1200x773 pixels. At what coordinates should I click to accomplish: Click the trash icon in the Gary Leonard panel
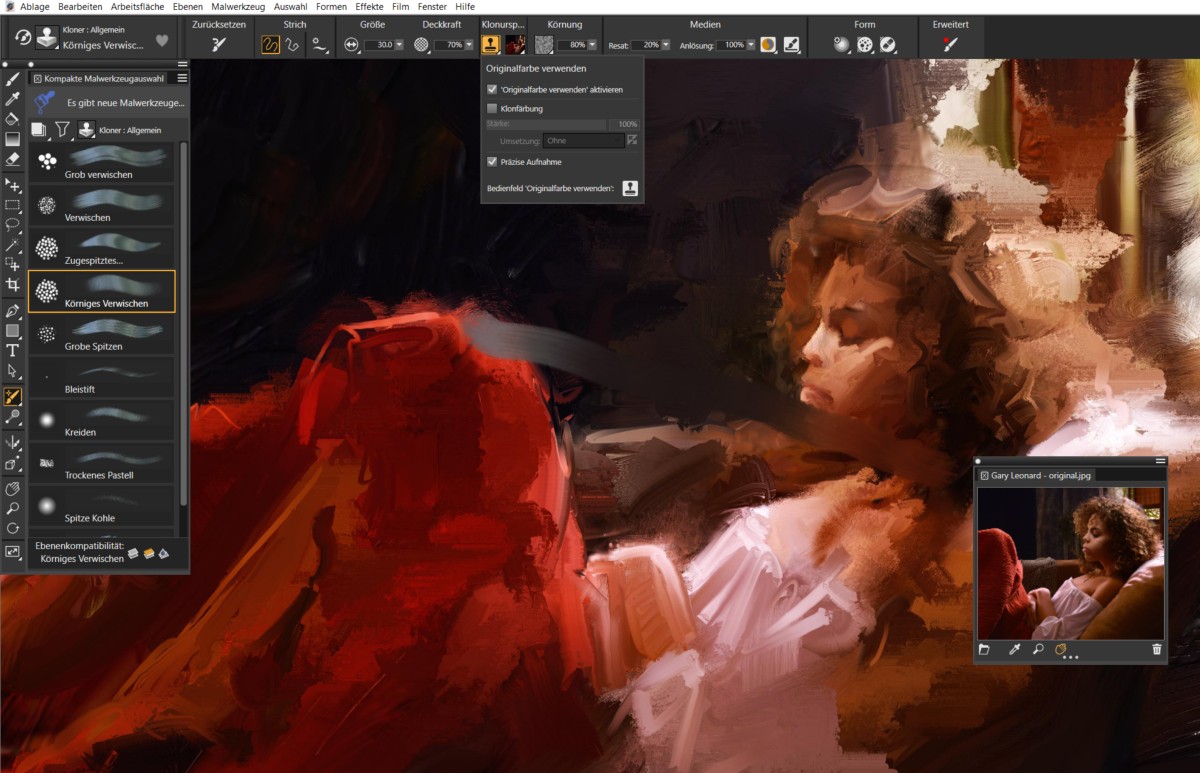click(x=1157, y=649)
